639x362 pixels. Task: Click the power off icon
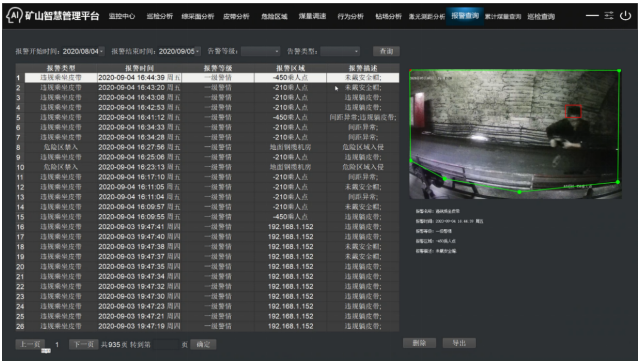click(625, 15)
